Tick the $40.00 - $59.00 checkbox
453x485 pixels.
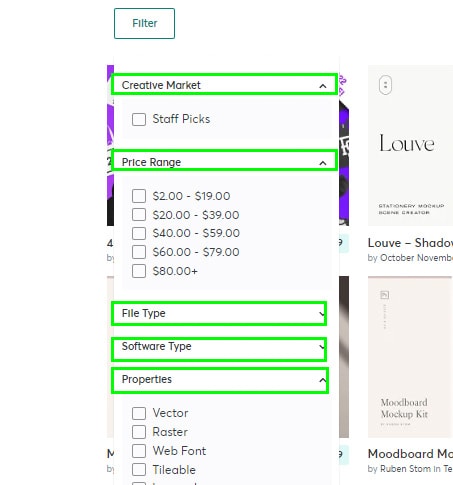[139, 233]
